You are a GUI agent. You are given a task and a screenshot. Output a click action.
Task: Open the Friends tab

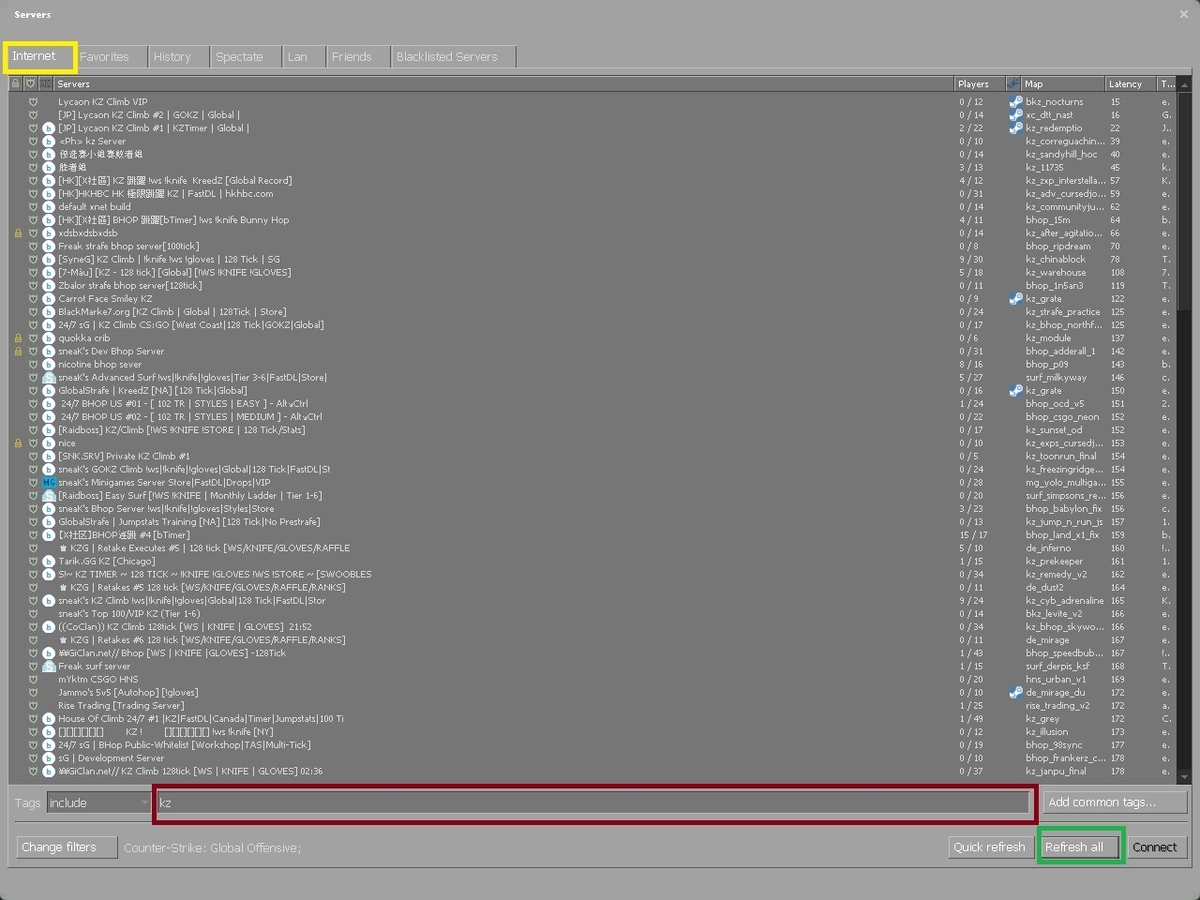(357, 57)
